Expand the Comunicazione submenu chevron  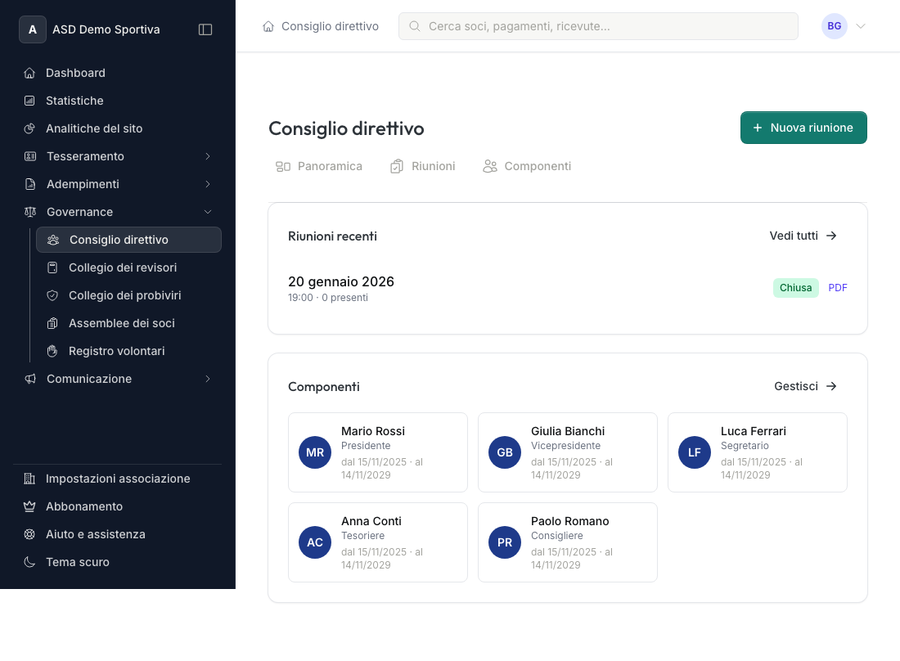pyautogui.click(x=208, y=379)
